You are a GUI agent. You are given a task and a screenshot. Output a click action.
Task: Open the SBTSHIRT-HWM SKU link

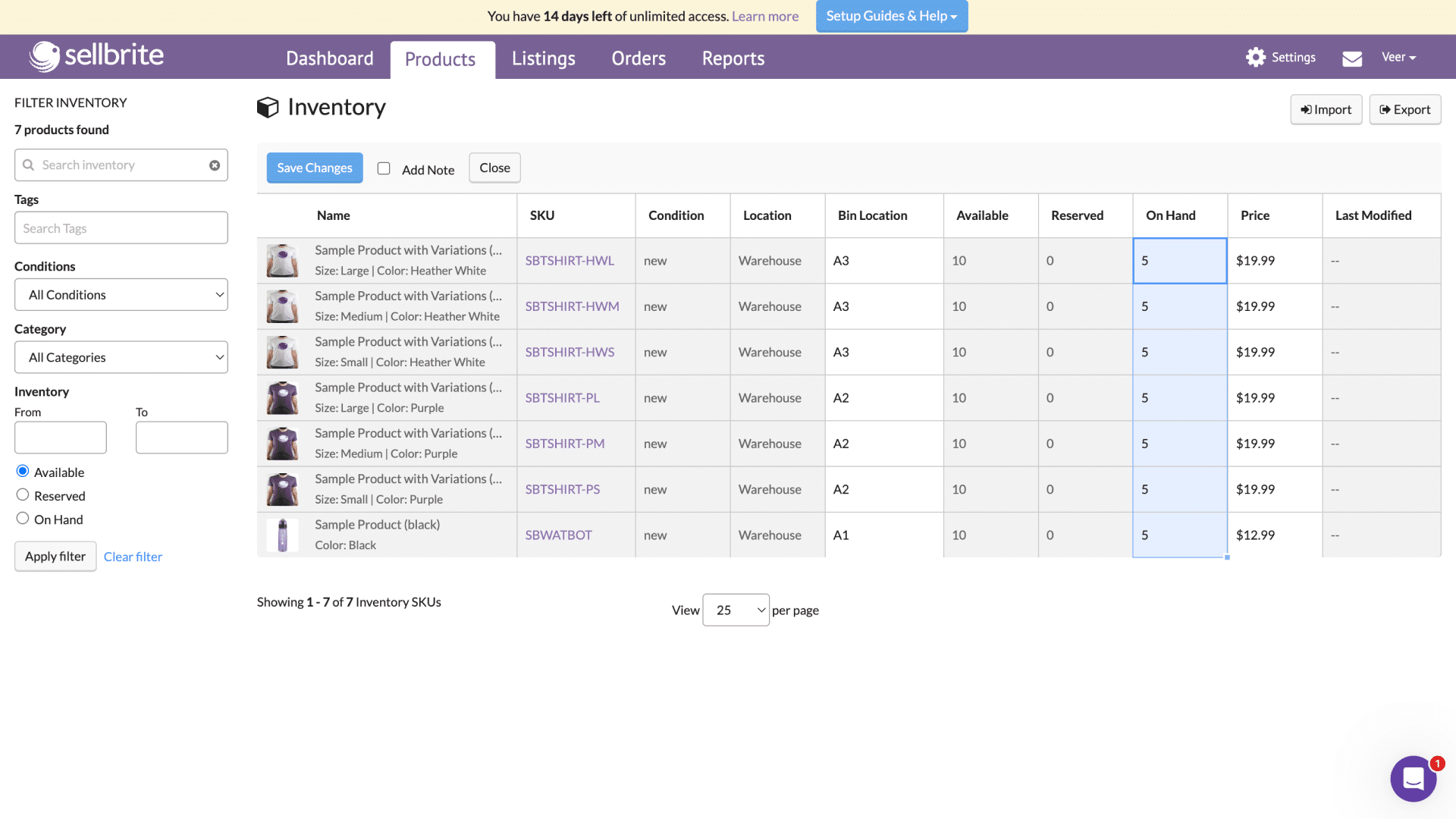click(x=573, y=306)
